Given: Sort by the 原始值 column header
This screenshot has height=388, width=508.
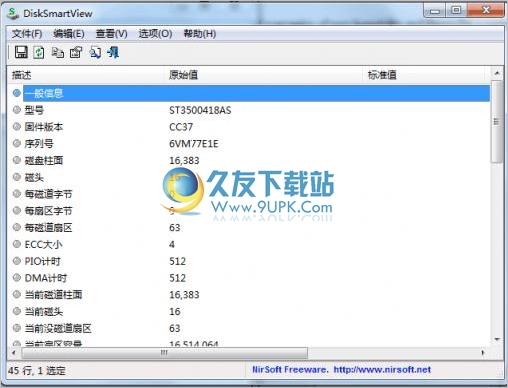Looking at the screenshot, I should click(x=263, y=75).
